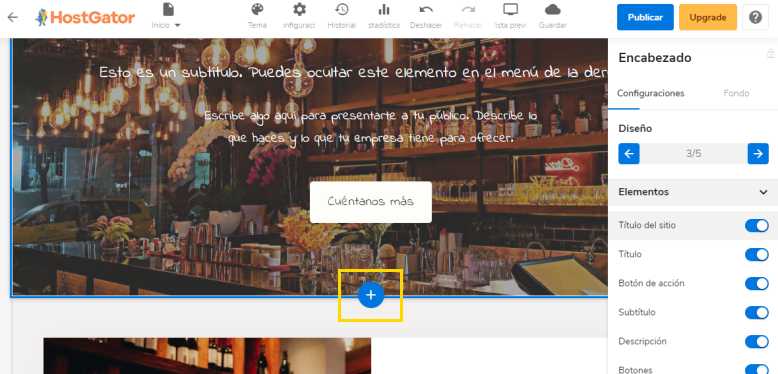
Task: Click the Rehacer redo arrow
Action: point(468,16)
